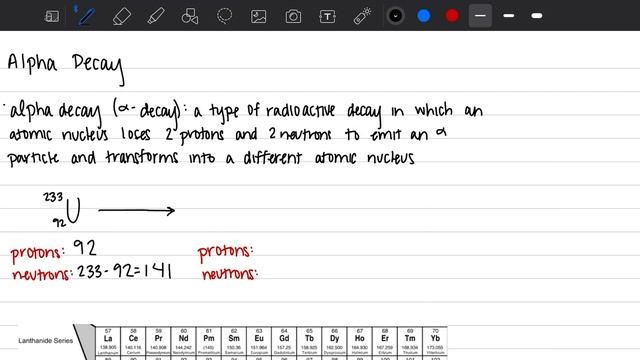Image resolution: width=640 pixels, height=360 pixels.
Task: Open the read-mode page view icon
Action: 52,16
